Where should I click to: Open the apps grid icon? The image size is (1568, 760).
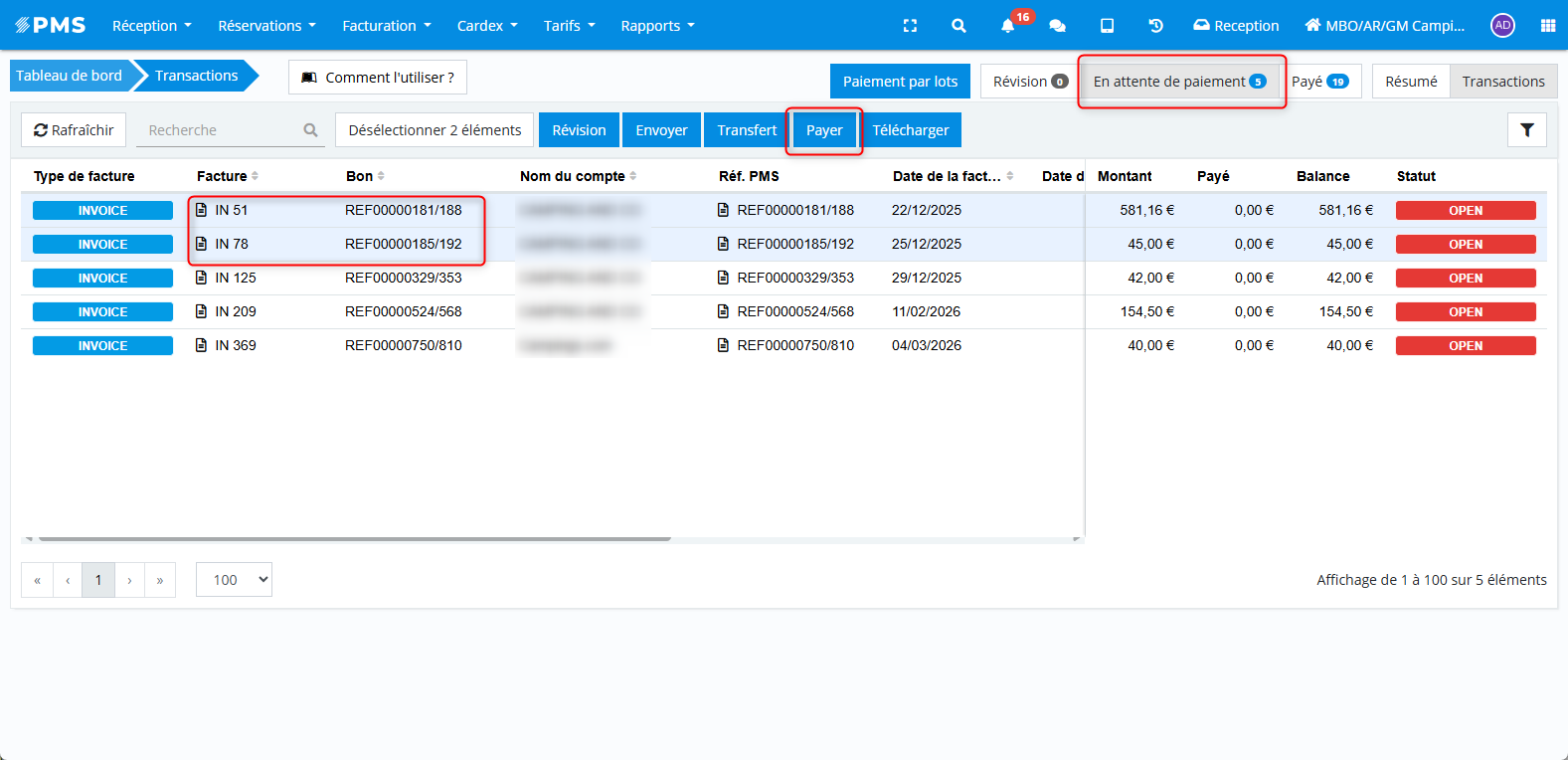pos(1547,26)
